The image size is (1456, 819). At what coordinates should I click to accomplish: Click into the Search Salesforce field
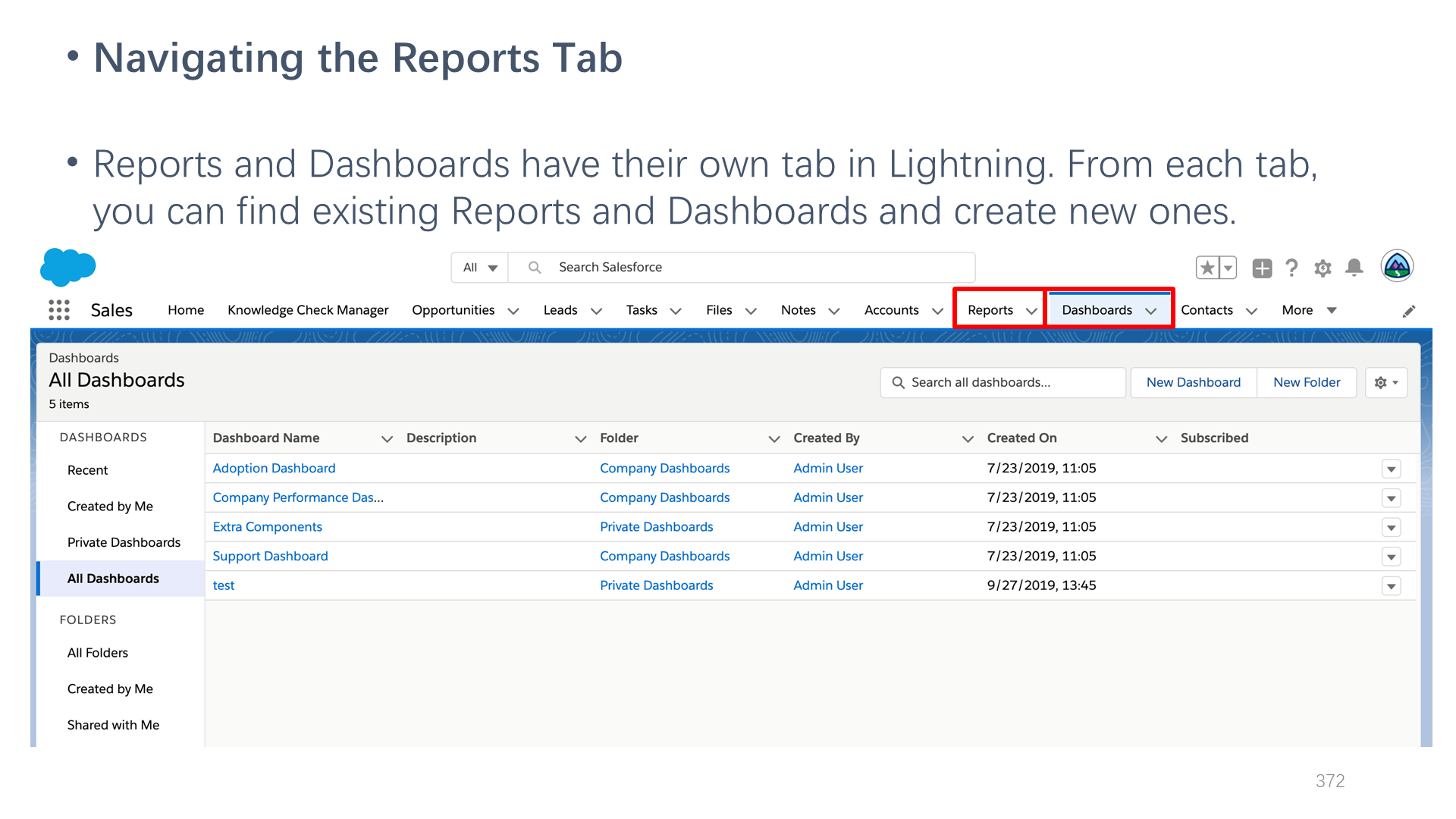pos(742,268)
